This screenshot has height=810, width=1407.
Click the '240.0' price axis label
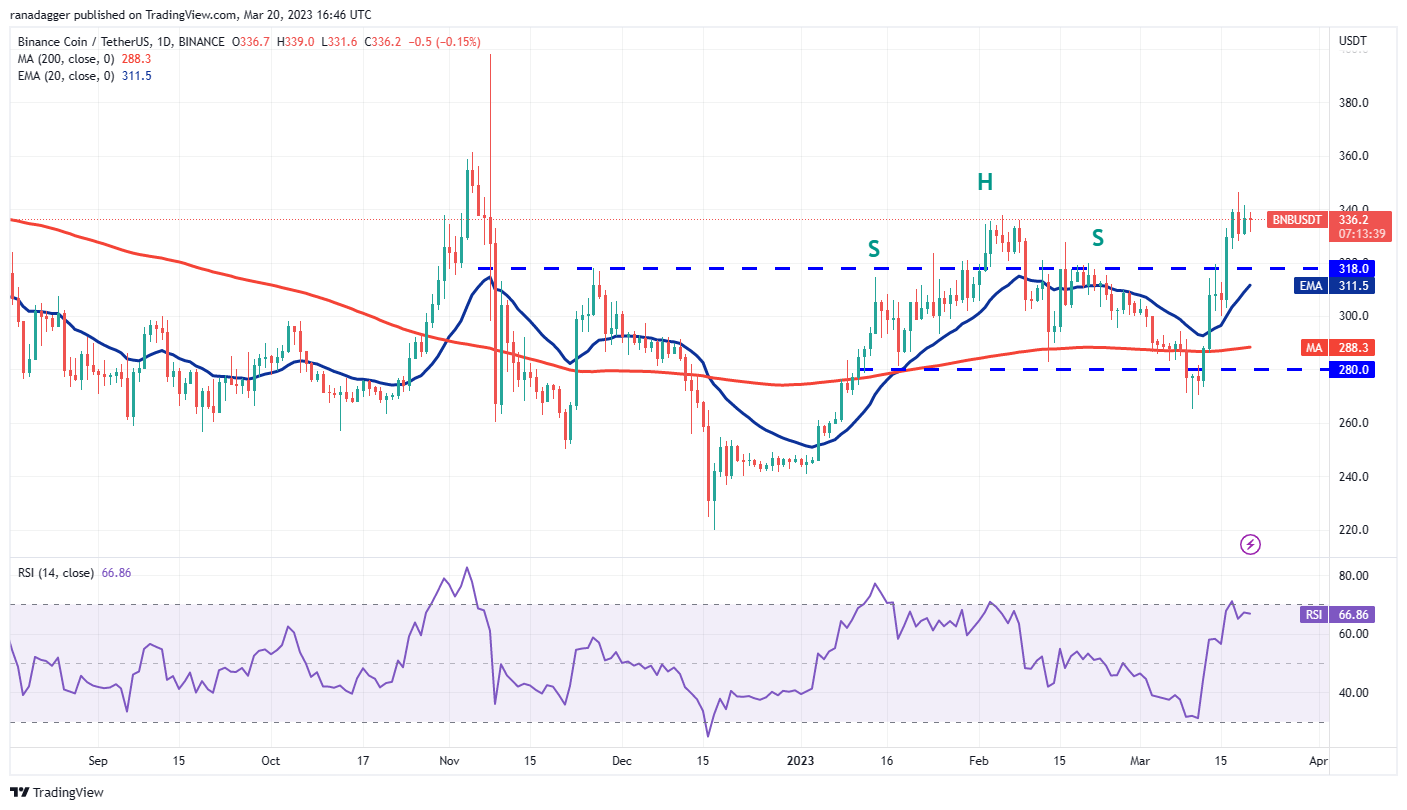tap(1354, 477)
